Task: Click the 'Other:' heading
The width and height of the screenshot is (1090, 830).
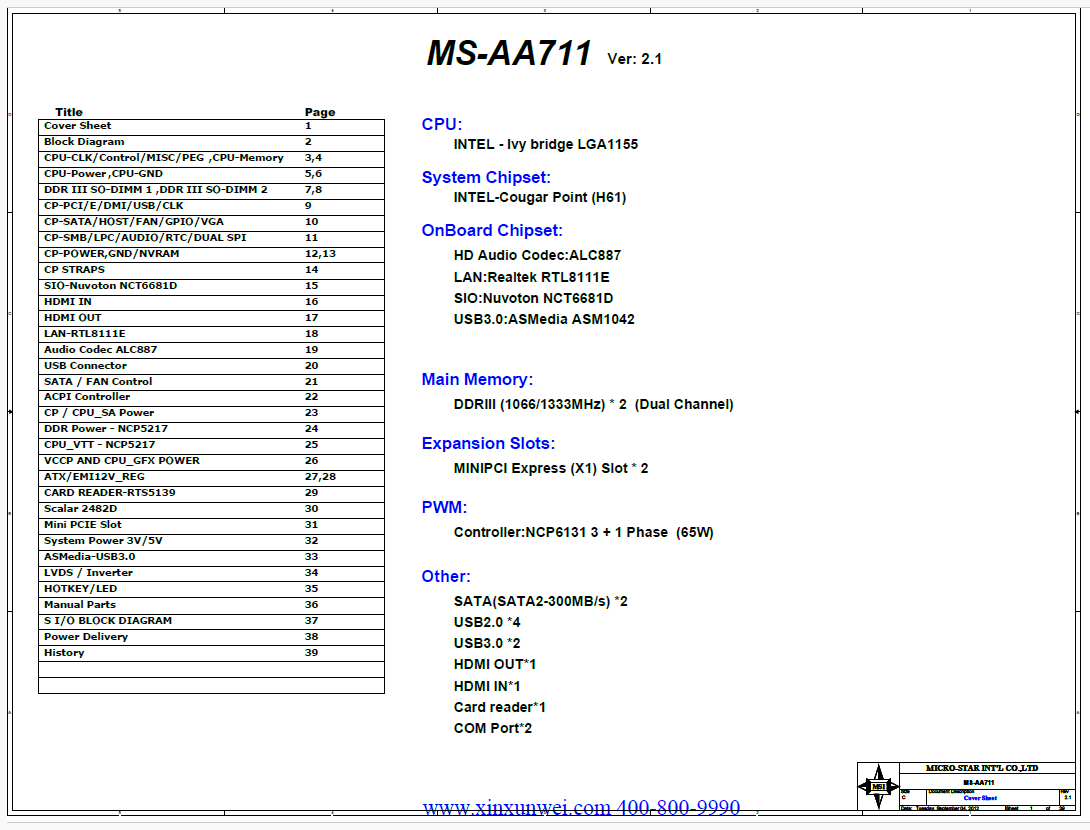Action: tap(446, 577)
